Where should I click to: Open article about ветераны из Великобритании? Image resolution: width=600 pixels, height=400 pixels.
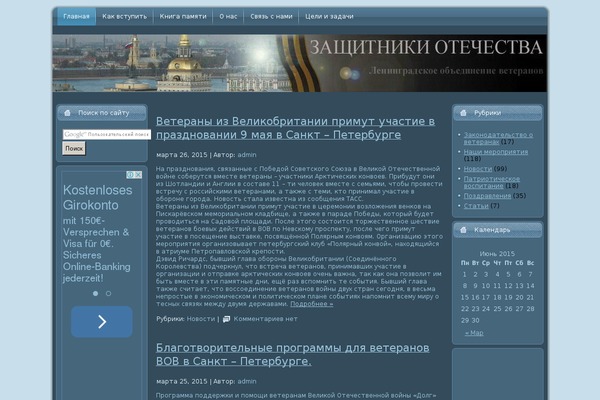point(295,128)
